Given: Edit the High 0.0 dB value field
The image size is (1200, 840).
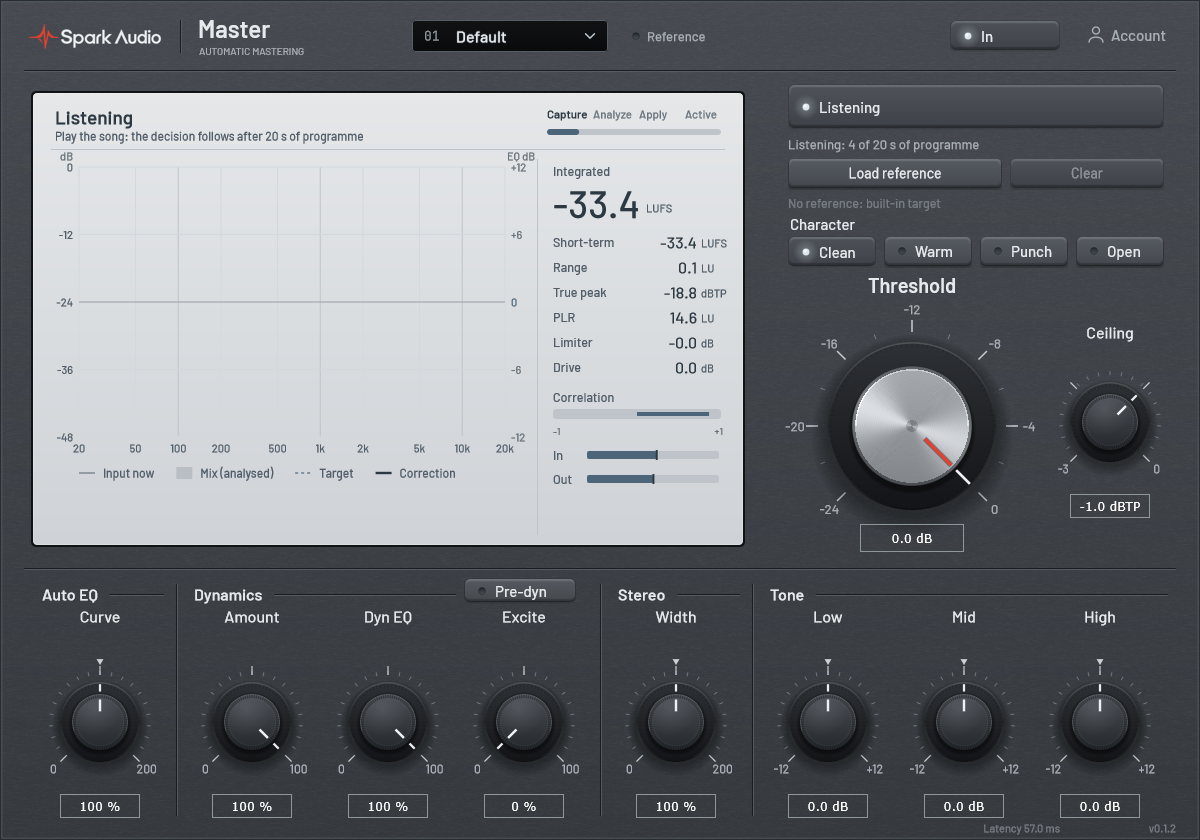Looking at the screenshot, I should click(1100, 806).
